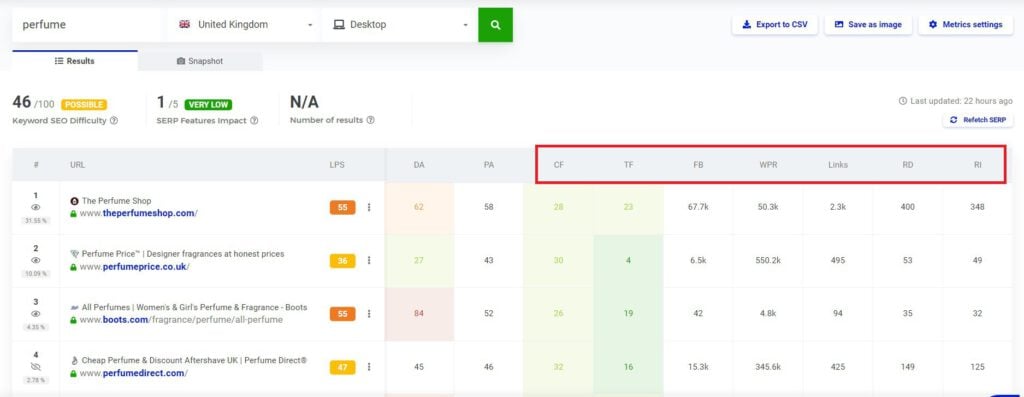
Task: Open www.perfumedirect.com link
Action: point(134,373)
